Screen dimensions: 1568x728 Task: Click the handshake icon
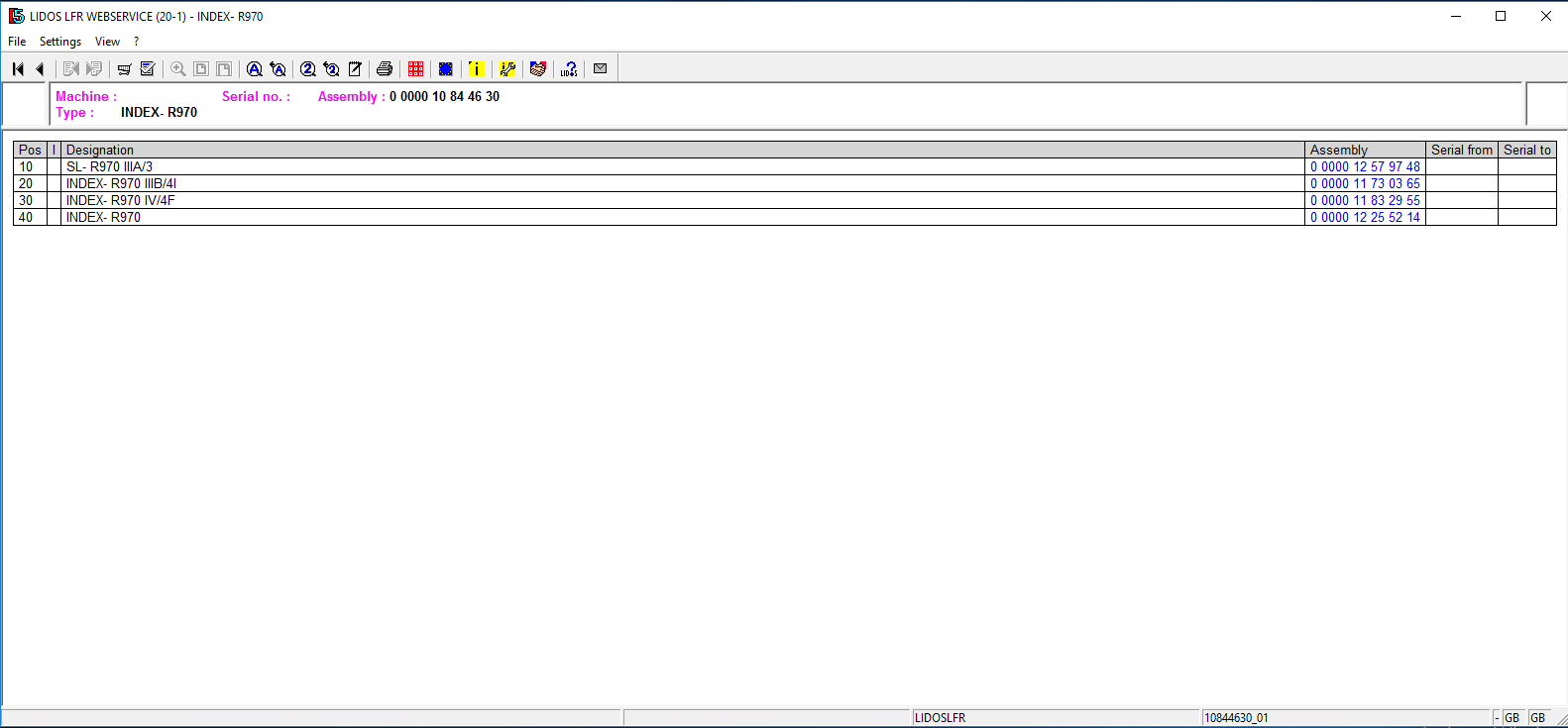click(538, 69)
